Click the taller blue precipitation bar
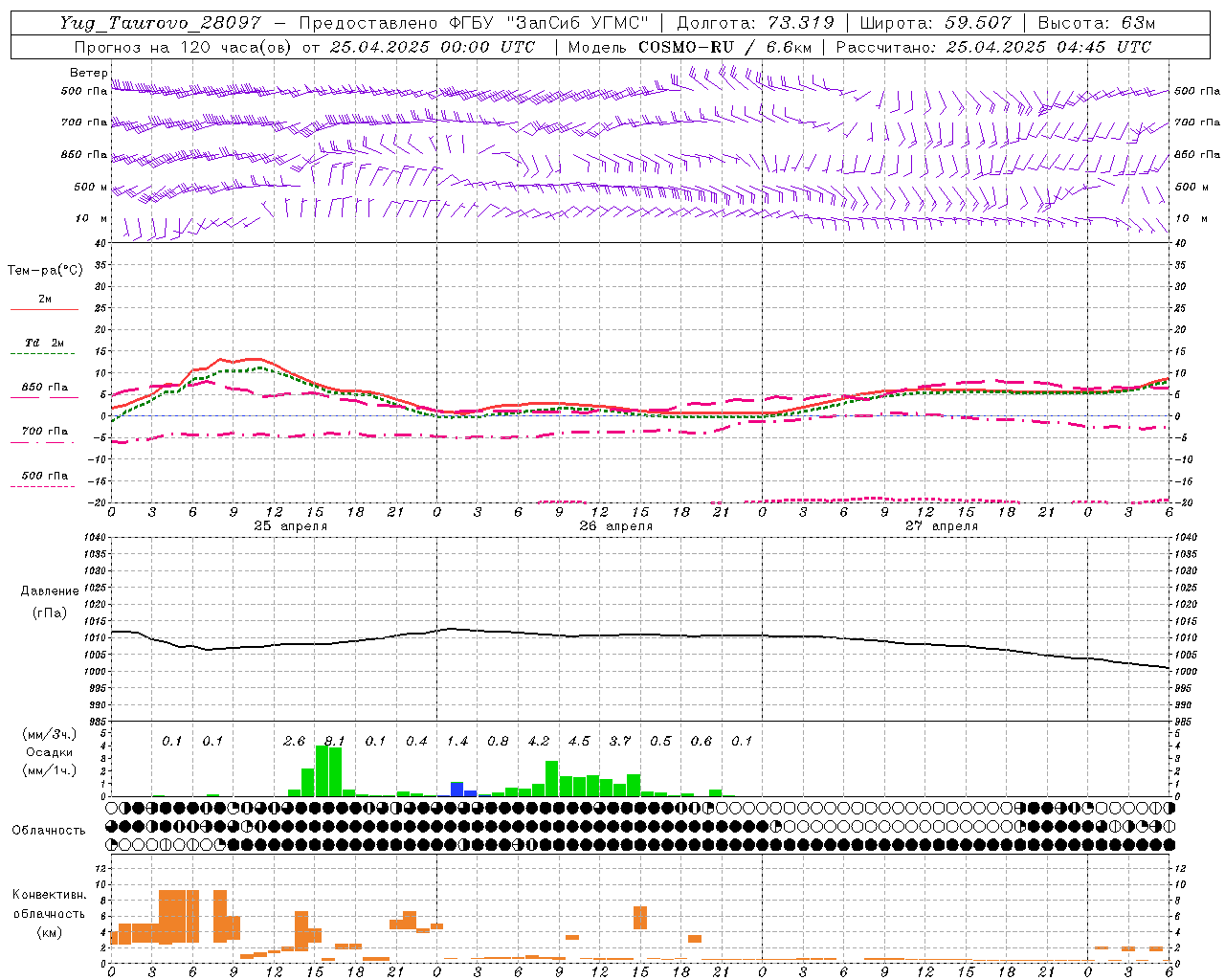This screenshot has height=980, width=1225. coord(457,789)
